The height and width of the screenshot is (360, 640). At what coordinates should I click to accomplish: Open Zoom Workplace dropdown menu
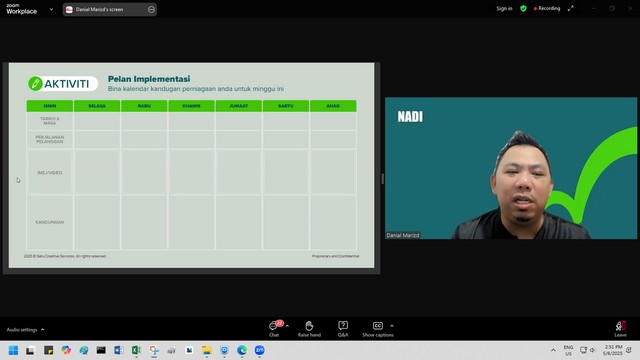[x=51, y=9]
